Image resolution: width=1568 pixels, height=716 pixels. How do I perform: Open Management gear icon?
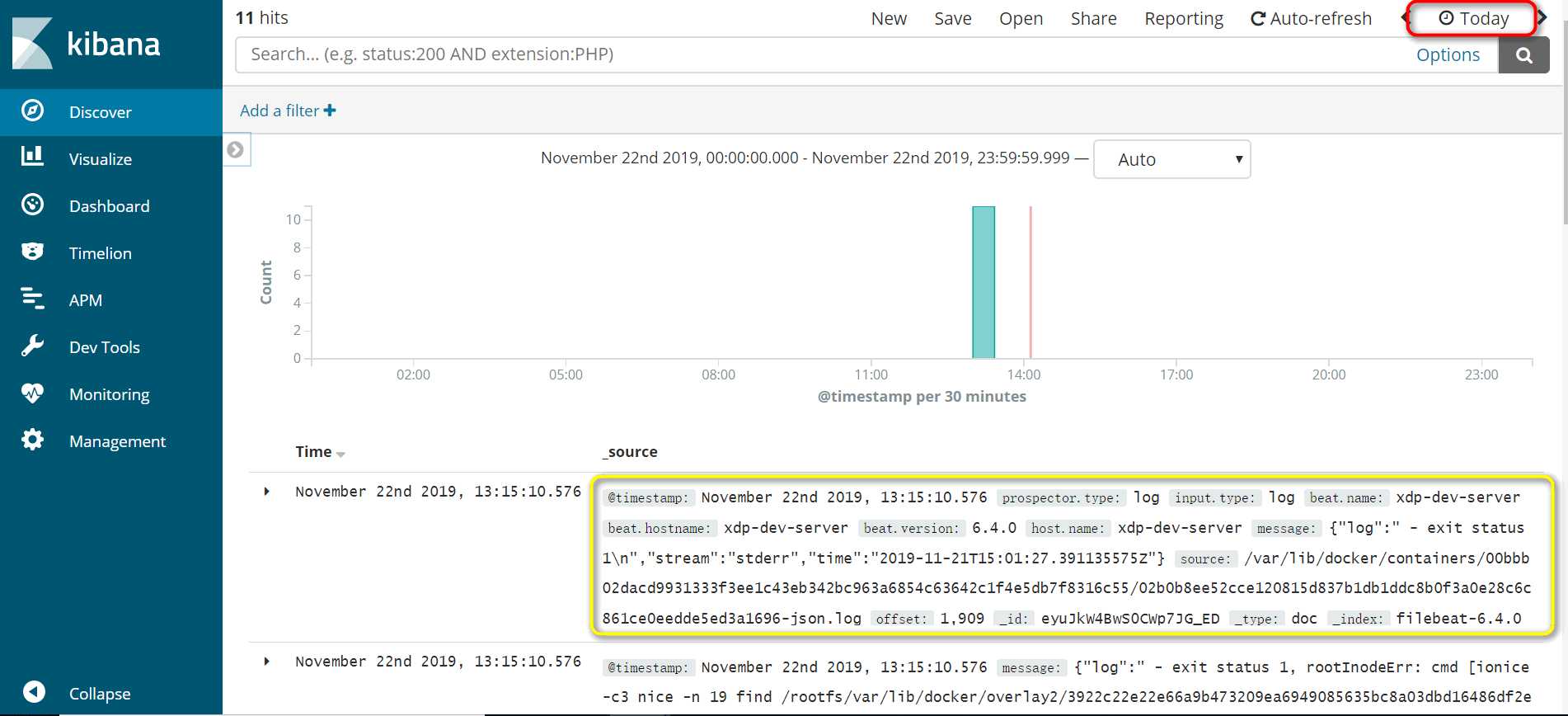32,440
